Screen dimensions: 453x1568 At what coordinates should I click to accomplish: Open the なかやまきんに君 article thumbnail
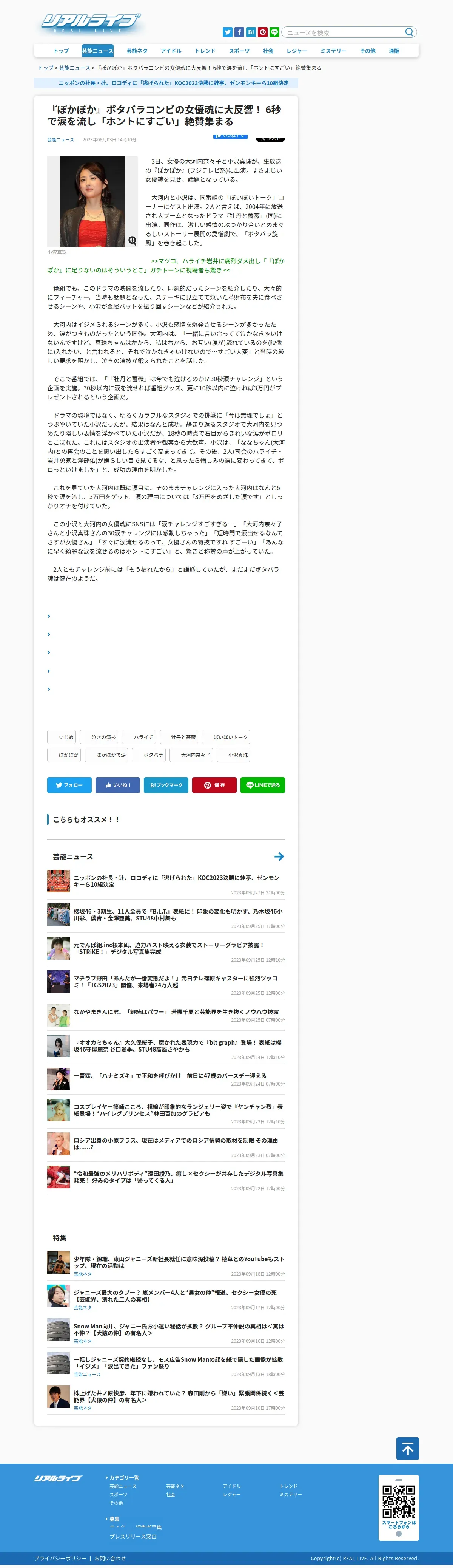[x=59, y=1015]
